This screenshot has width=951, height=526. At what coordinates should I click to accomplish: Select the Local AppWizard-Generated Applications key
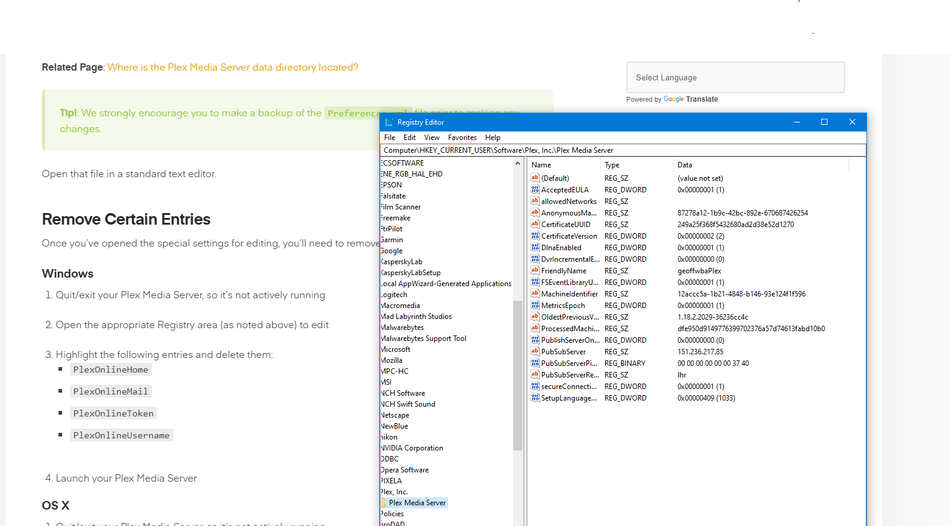click(446, 284)
